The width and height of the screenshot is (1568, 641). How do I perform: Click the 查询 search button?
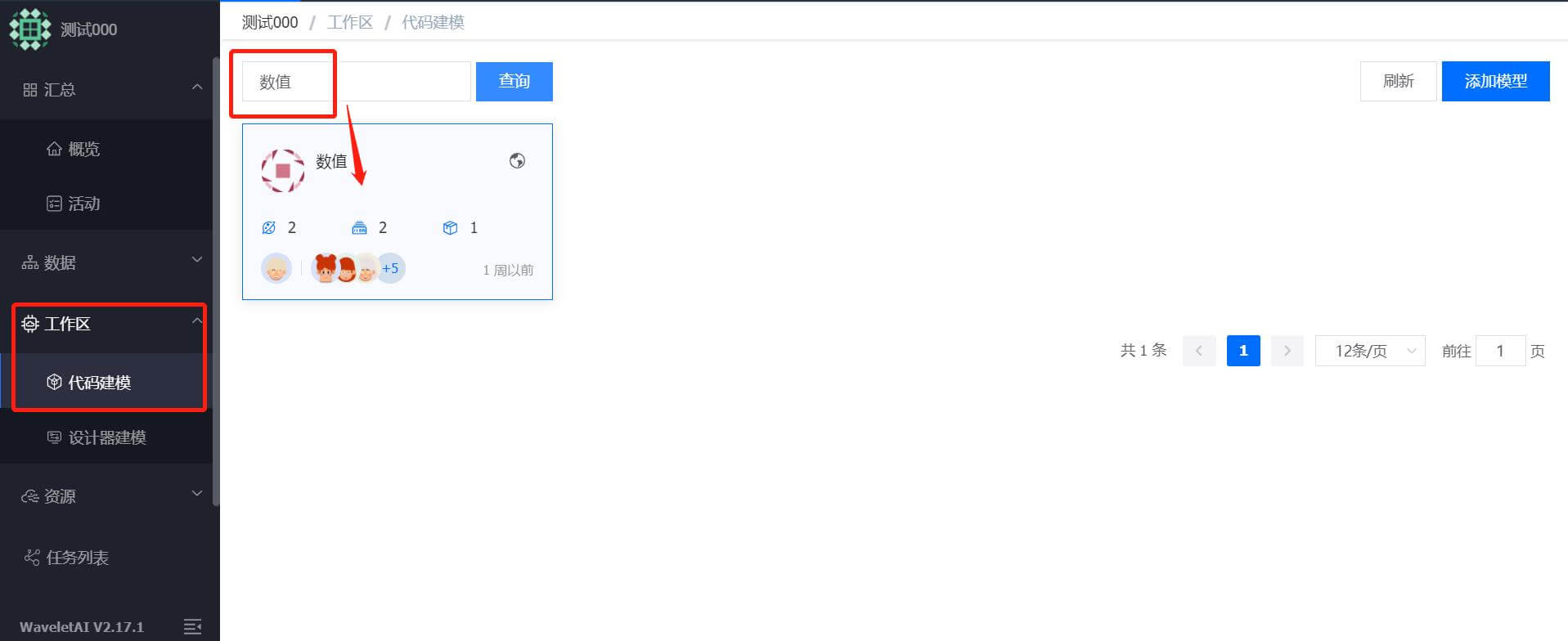click(514, 81)
